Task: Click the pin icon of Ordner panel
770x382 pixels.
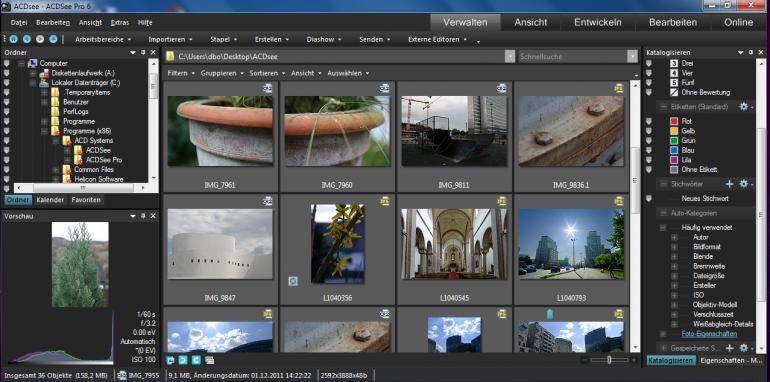Action: (143, 53)
